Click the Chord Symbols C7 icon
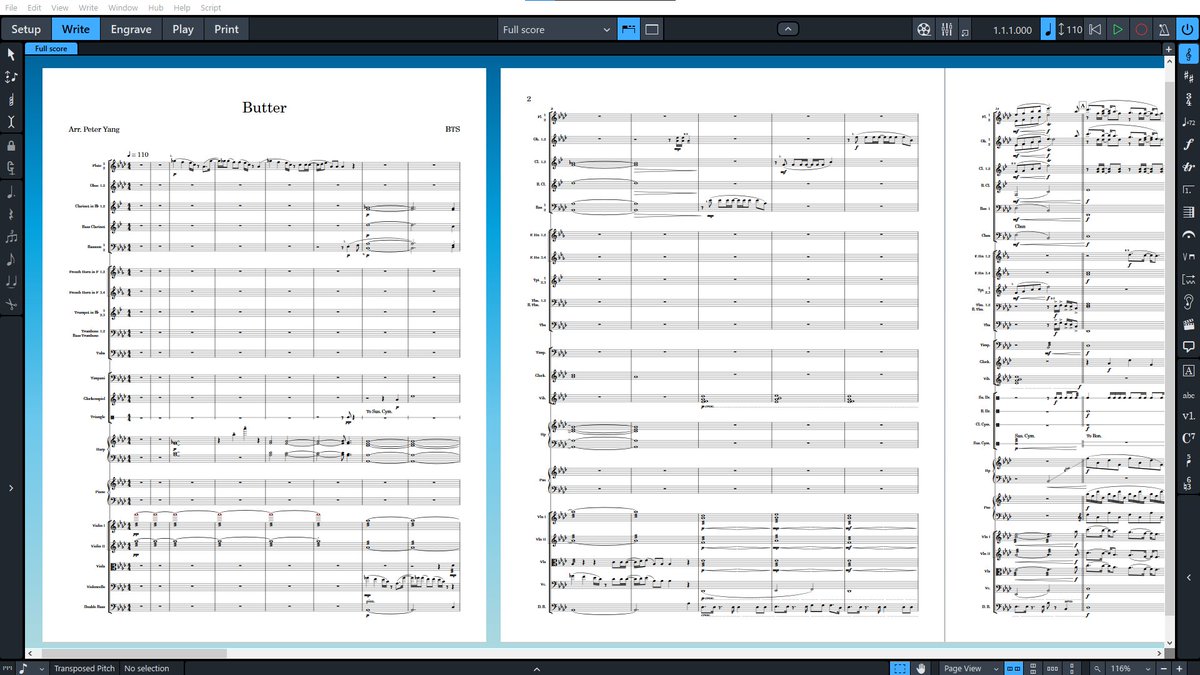 1188,438
